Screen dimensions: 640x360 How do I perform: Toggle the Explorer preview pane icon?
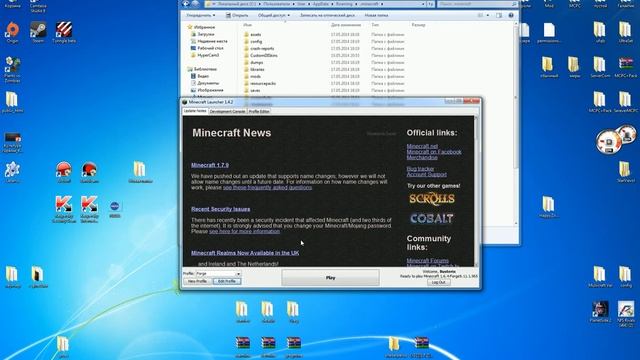(x=499, y=15)
